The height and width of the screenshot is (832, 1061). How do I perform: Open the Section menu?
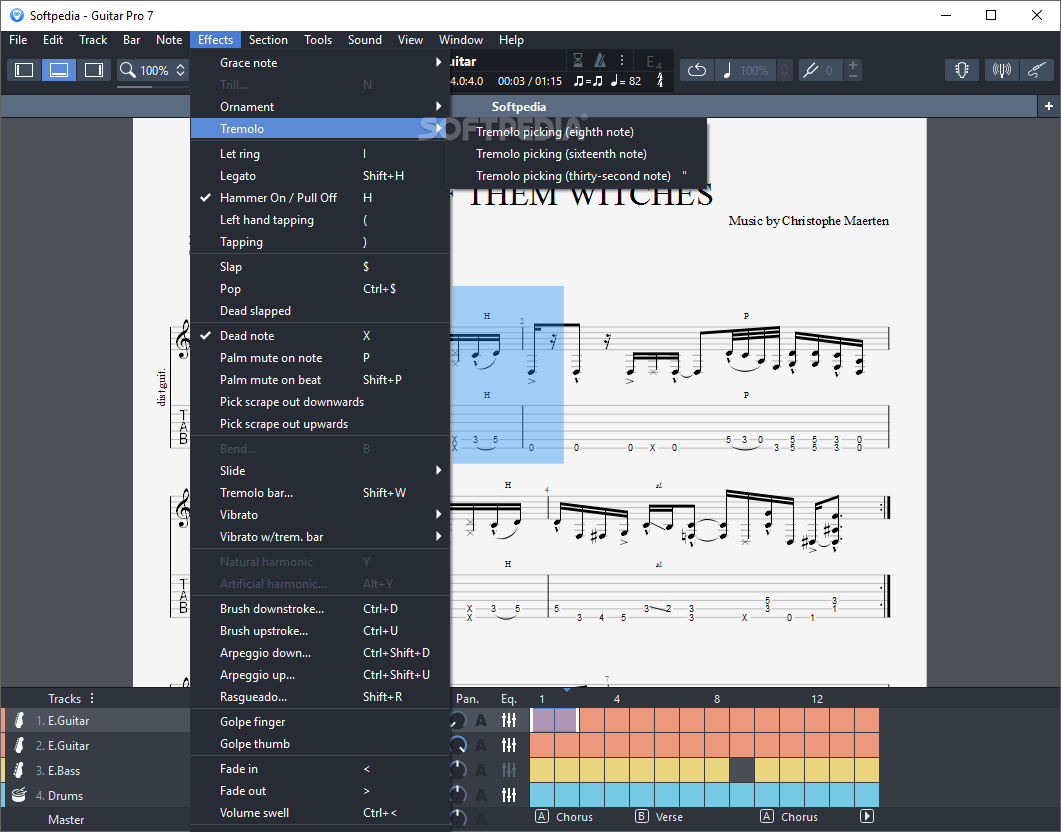click(268, 40)
